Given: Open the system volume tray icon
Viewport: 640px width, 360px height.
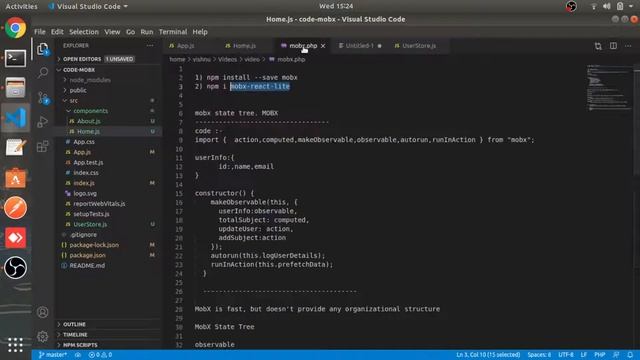Looking at the screenshot, I should point(607,6).
